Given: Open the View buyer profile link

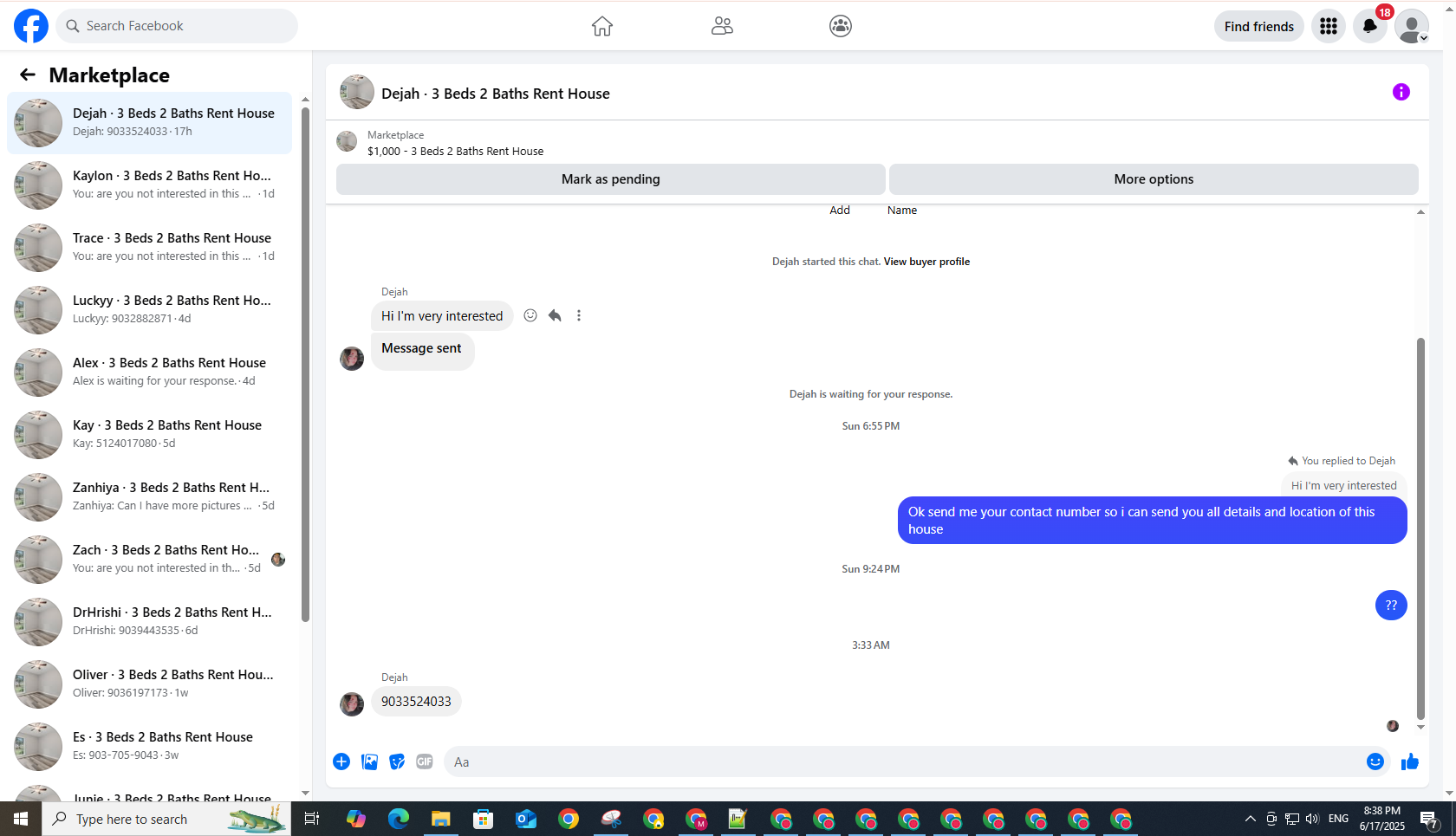Looking at the screenshot, I should [926, 262].
